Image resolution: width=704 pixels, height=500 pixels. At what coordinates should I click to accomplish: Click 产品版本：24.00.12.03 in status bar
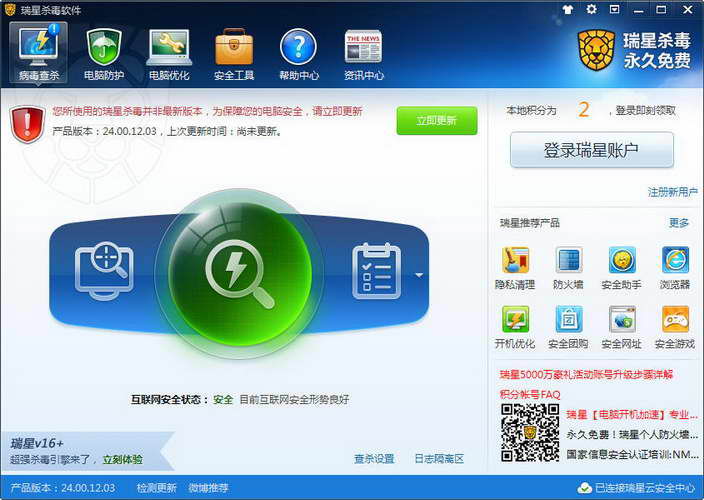click(x=63, y=488)
